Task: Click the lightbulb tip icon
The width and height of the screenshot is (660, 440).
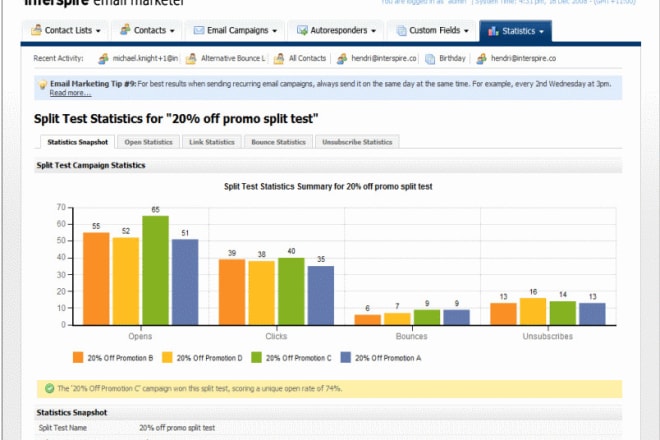Action: 43,85
